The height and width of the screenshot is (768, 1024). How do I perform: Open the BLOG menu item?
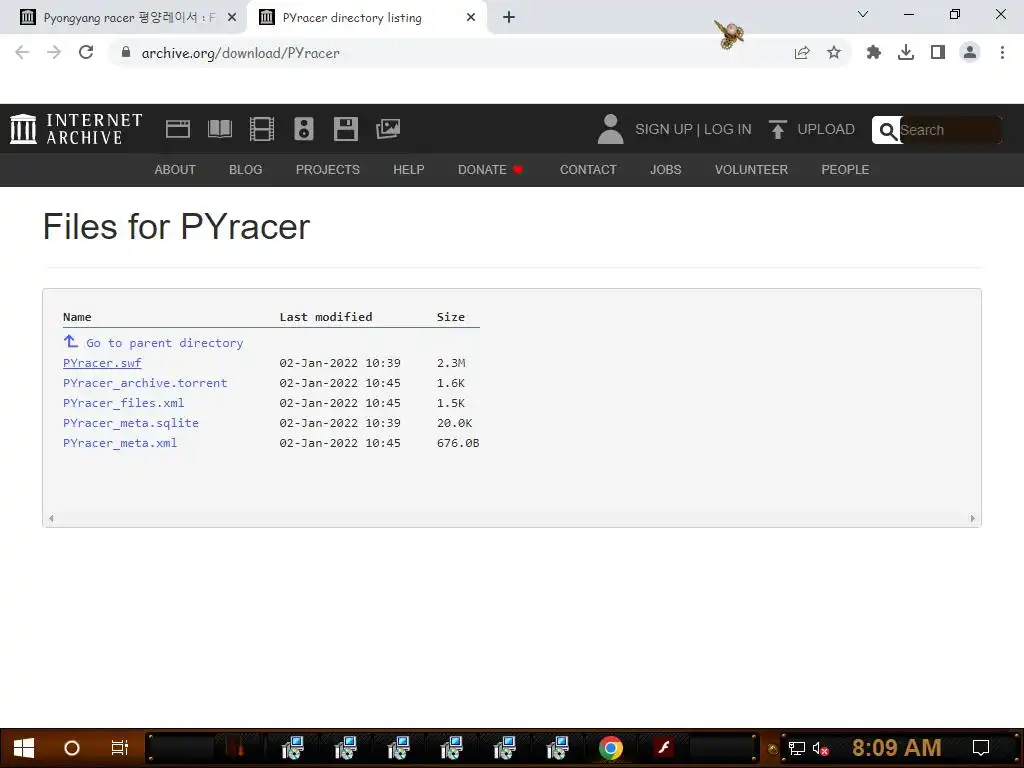246,170
